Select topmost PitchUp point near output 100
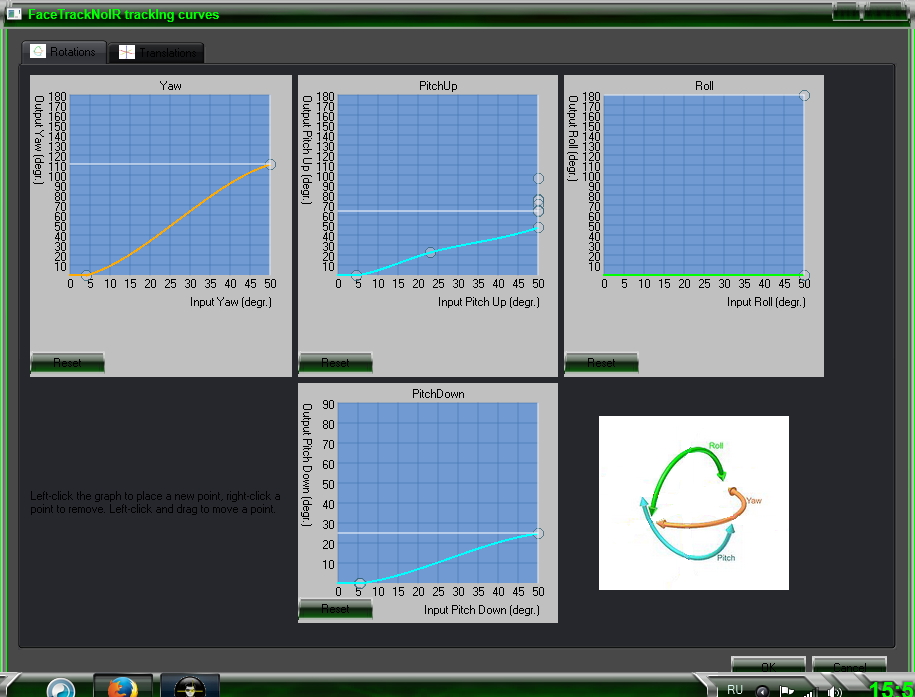915x697 pixels. click(x=539, y=178)
